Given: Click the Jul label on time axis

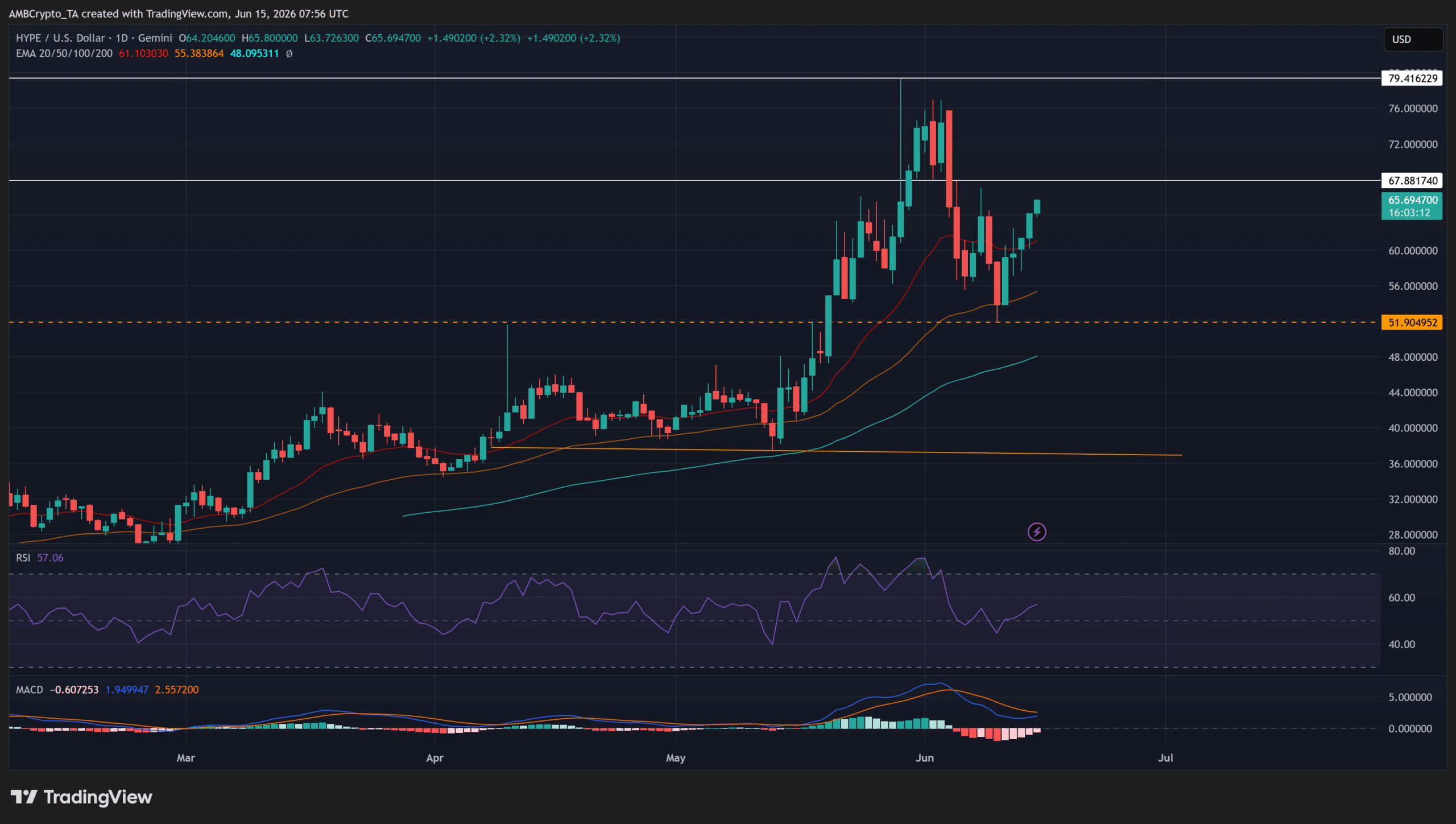Looking at the screenshot, I should [x=1166, y=758].
